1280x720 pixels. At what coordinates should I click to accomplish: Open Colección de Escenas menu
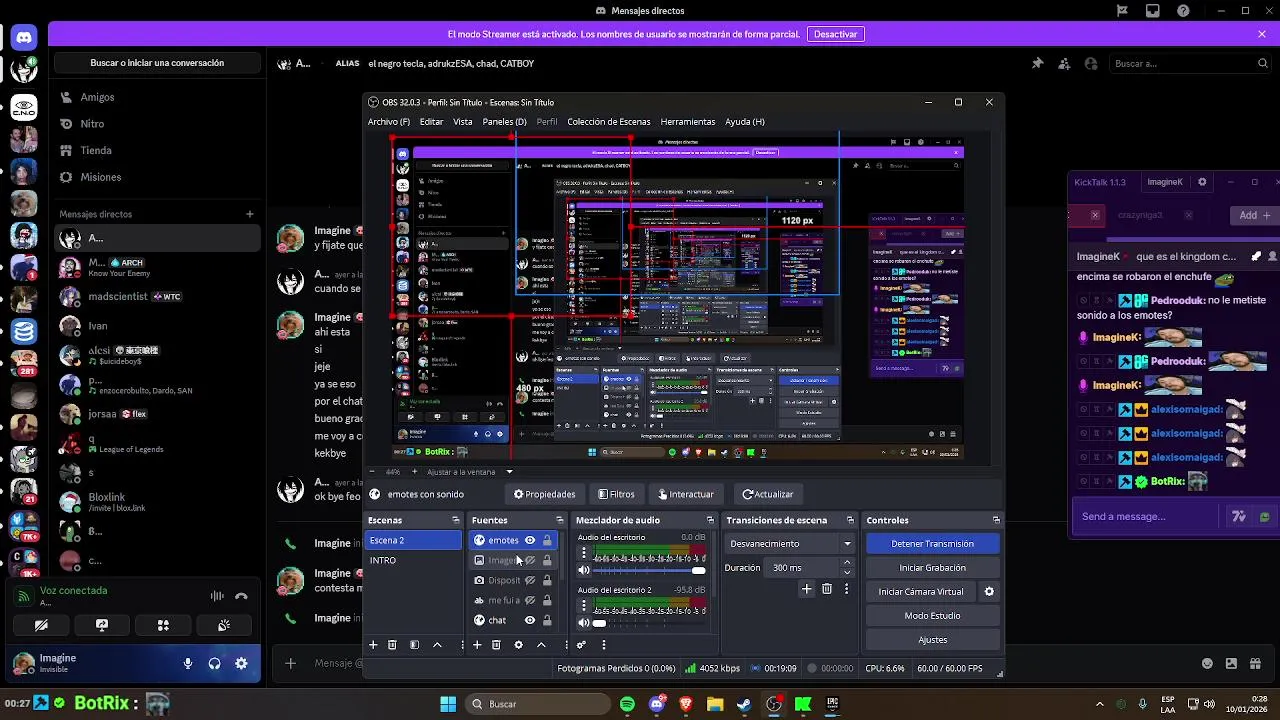coord(609,122)
